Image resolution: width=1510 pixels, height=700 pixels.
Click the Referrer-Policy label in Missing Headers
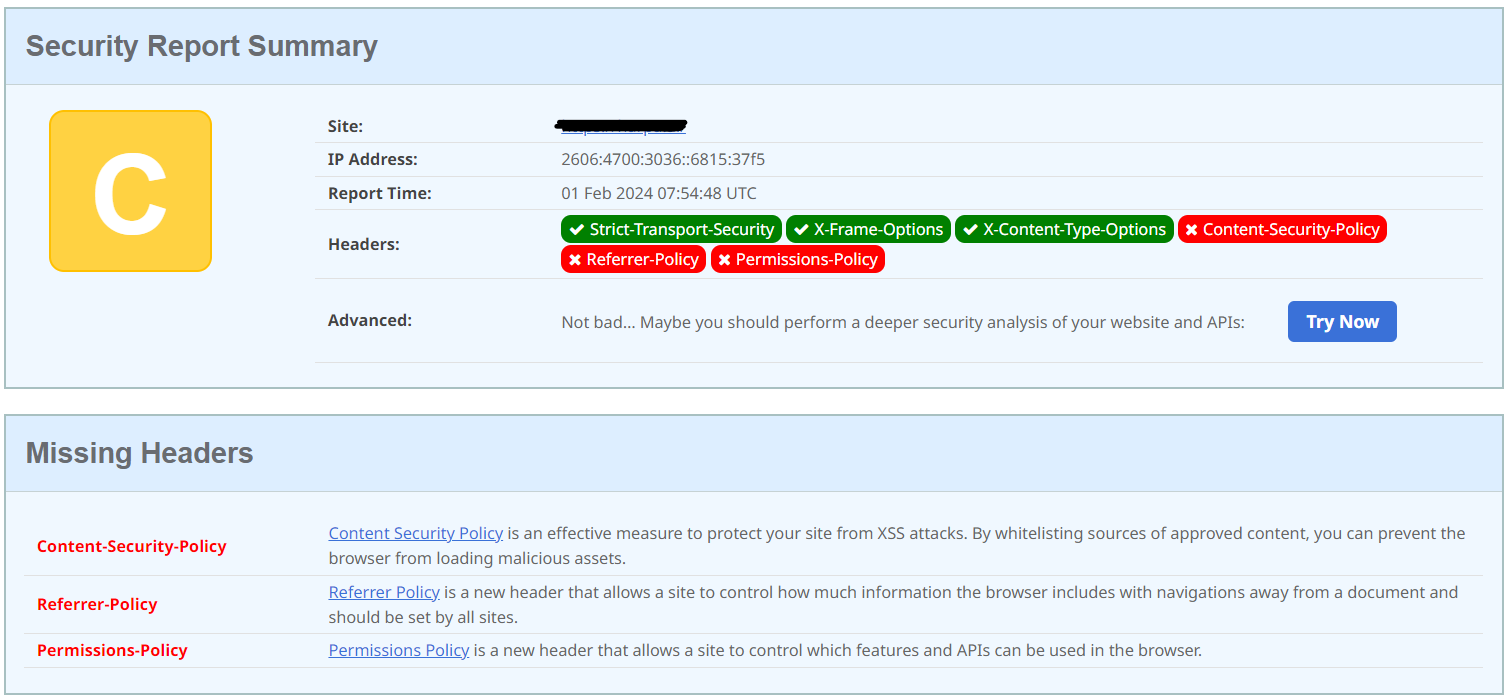[95, 604]
